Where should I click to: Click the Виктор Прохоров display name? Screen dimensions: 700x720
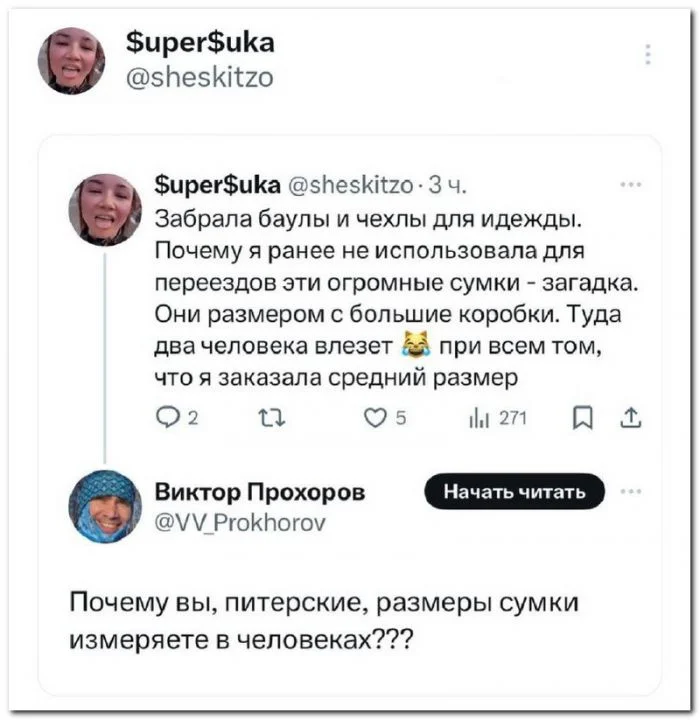point(260,493)
